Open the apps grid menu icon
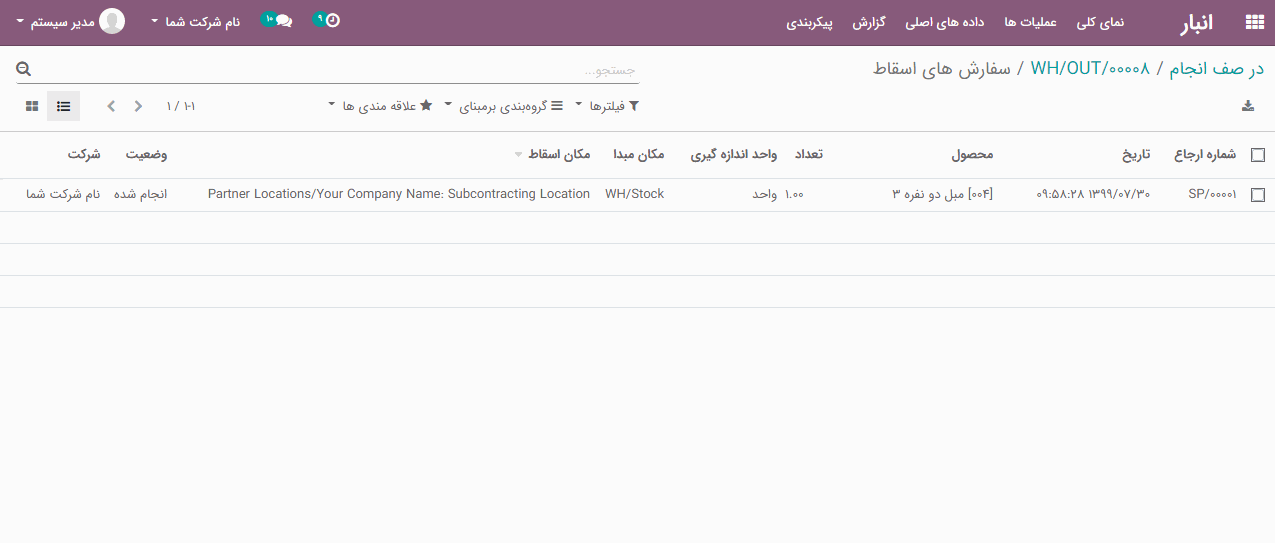The height and width of the screenshot is (543, 1275). (x=1253, y=22)
